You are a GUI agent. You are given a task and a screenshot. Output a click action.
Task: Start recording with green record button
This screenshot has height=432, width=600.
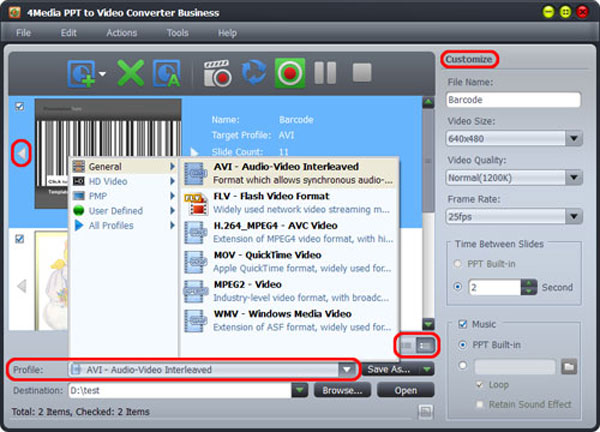[x=290, y=73]
